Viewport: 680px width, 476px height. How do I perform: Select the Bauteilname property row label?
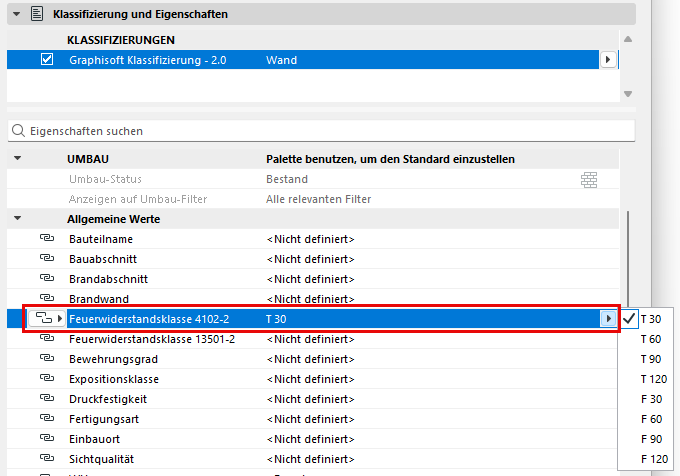(101, 239)
